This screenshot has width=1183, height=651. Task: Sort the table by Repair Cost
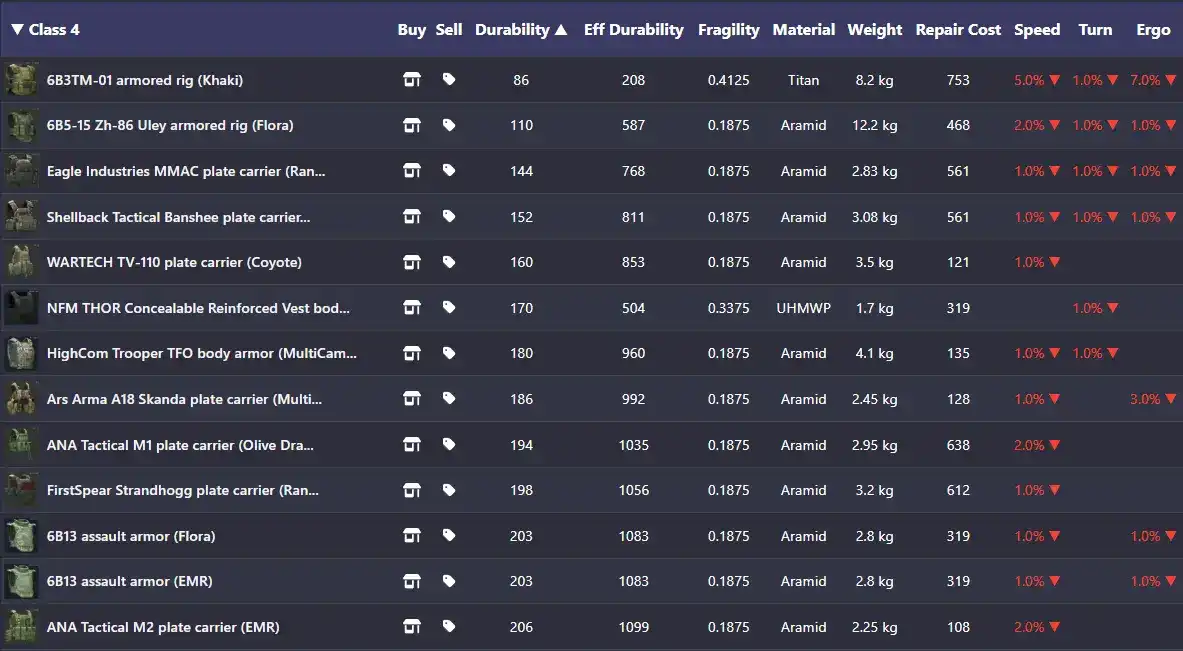pyautogui.click(x=957, y=29)
